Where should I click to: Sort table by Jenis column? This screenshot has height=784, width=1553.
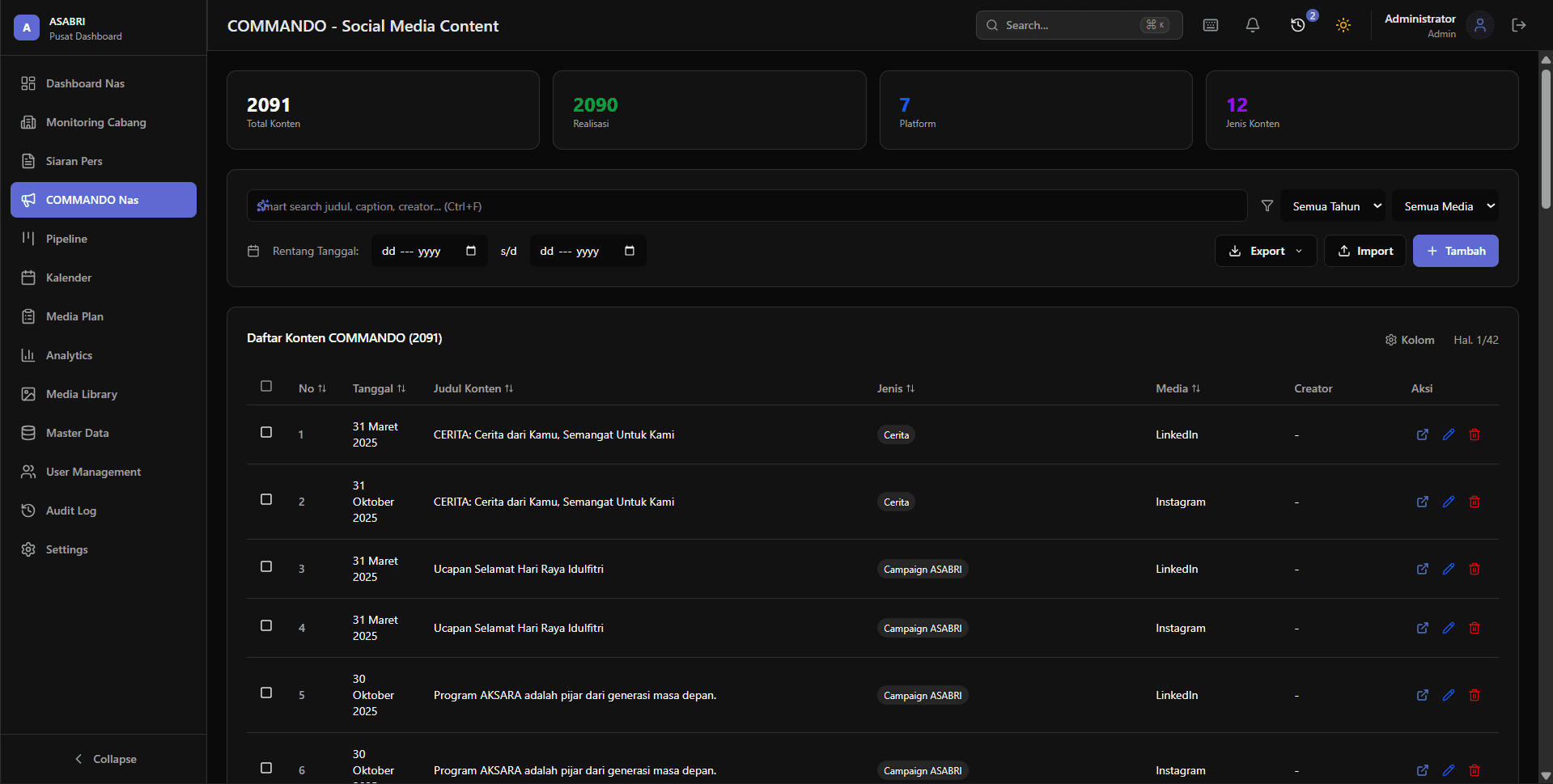coord(896,388)
